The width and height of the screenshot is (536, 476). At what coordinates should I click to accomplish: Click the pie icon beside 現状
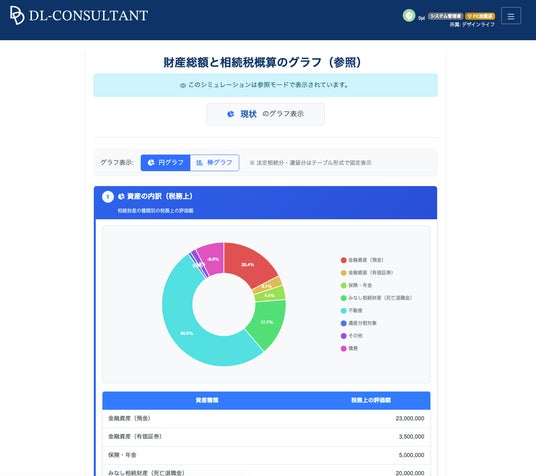coord(231,114)
